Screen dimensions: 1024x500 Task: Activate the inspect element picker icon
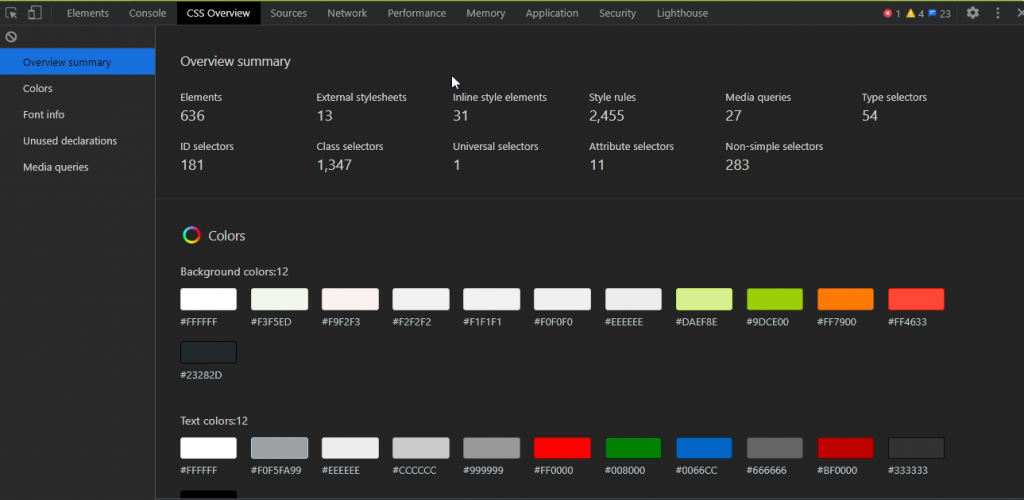pos(11,13)
